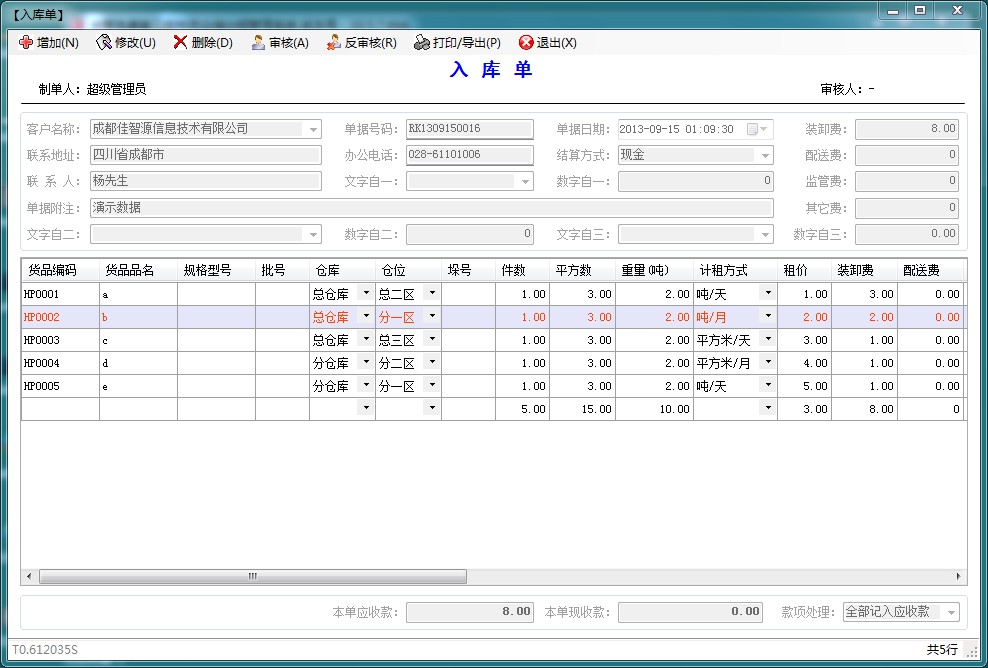The width and height of the screenshot is (988, 668).
Task: Open the 客户名称 dropdown
Action: tap(313, 130)
